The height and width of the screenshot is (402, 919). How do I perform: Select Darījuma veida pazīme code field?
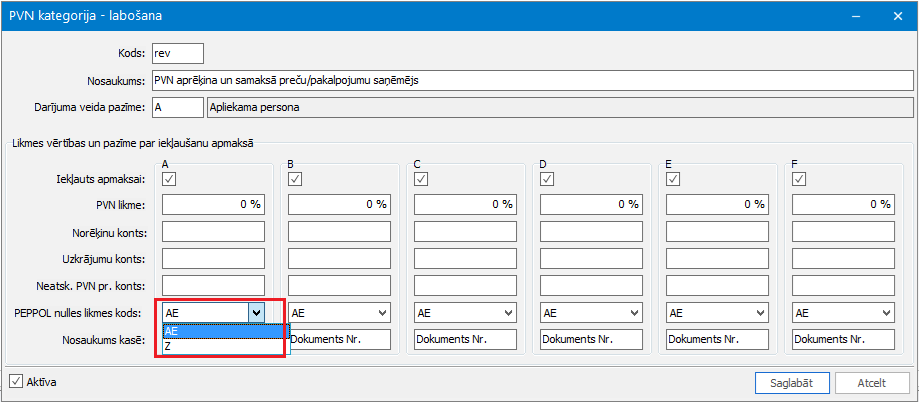coord(178,108)
